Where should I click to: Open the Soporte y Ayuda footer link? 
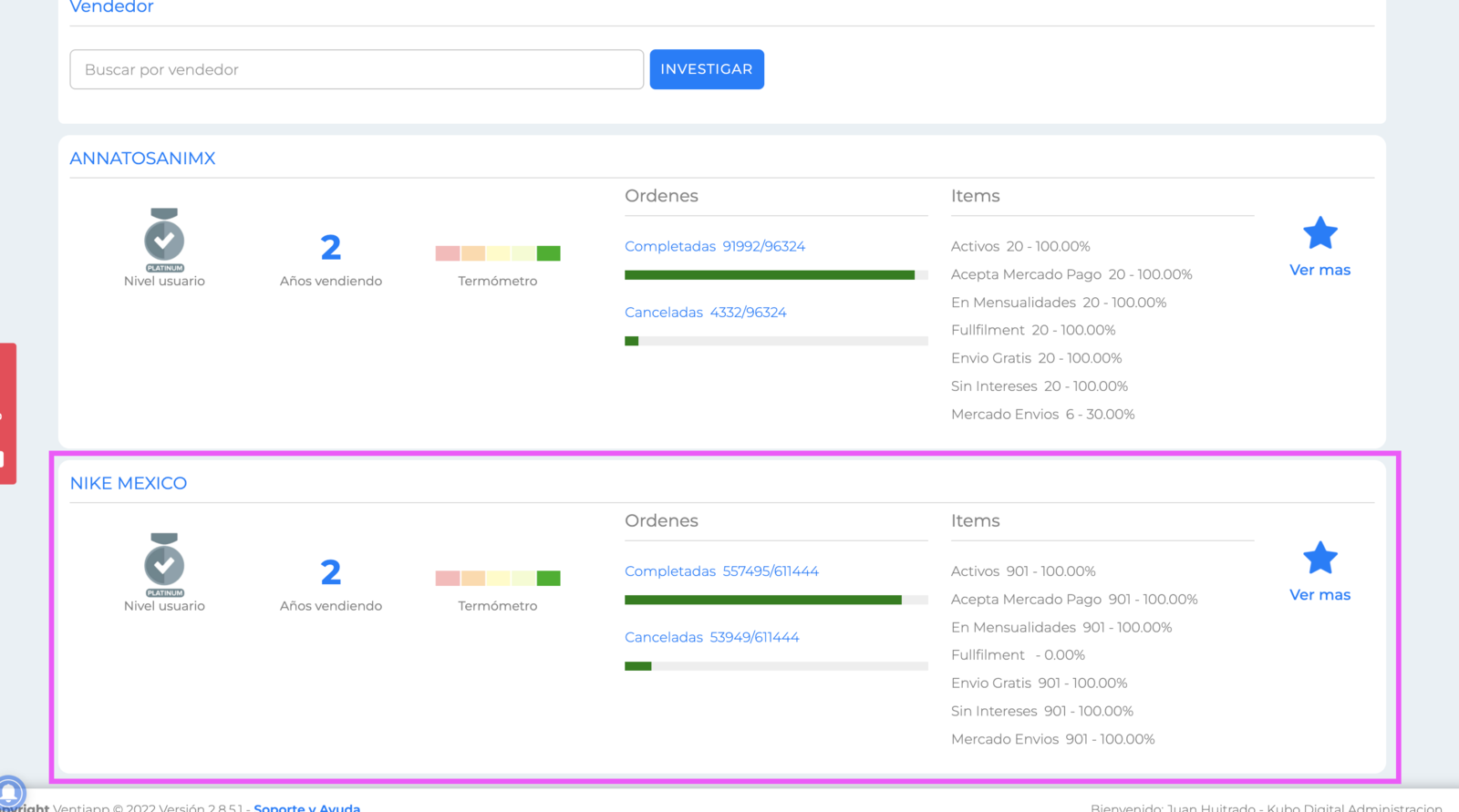click(307, 807)
